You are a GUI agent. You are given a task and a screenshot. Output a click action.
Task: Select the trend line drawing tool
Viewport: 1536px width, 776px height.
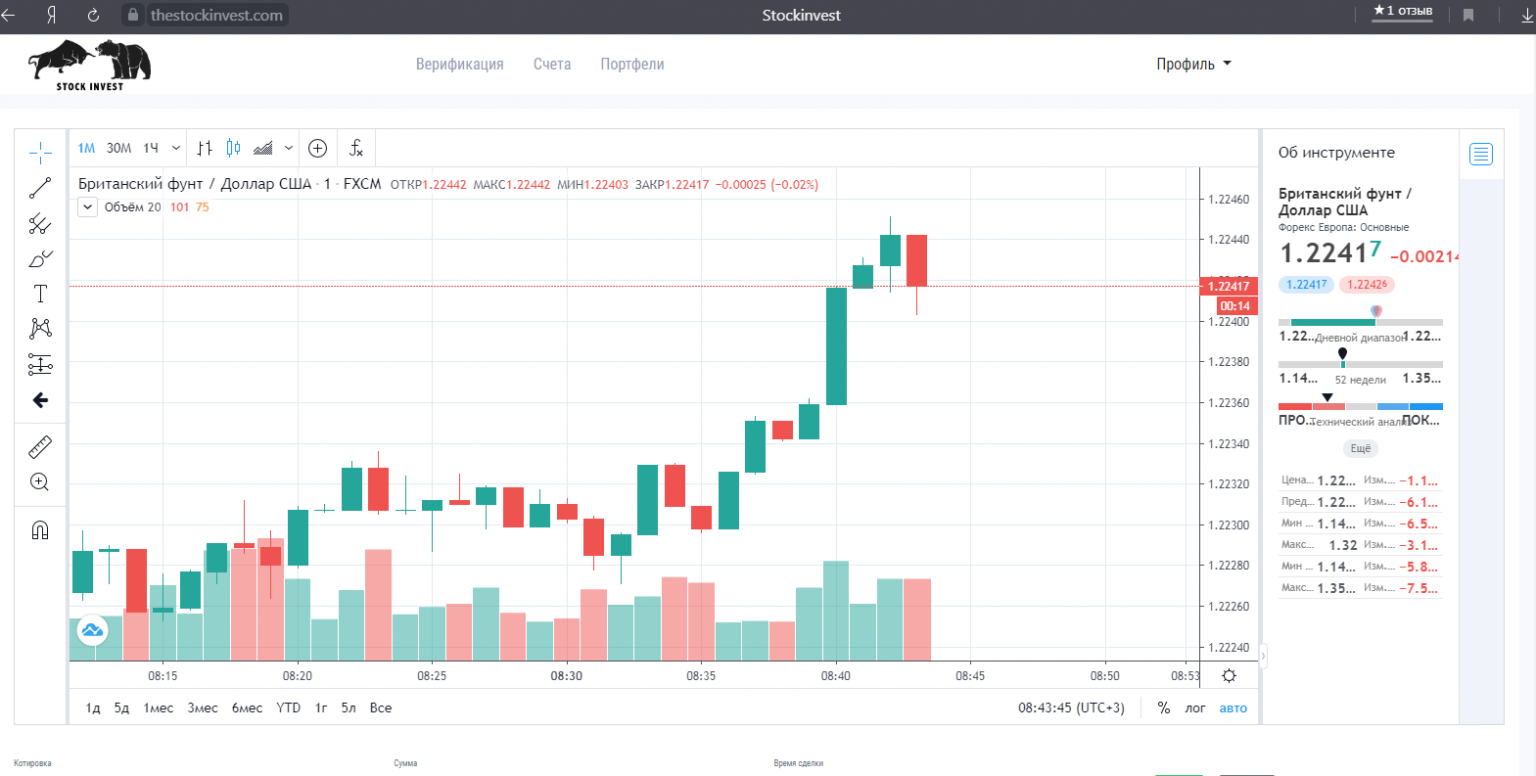[40, 187]
